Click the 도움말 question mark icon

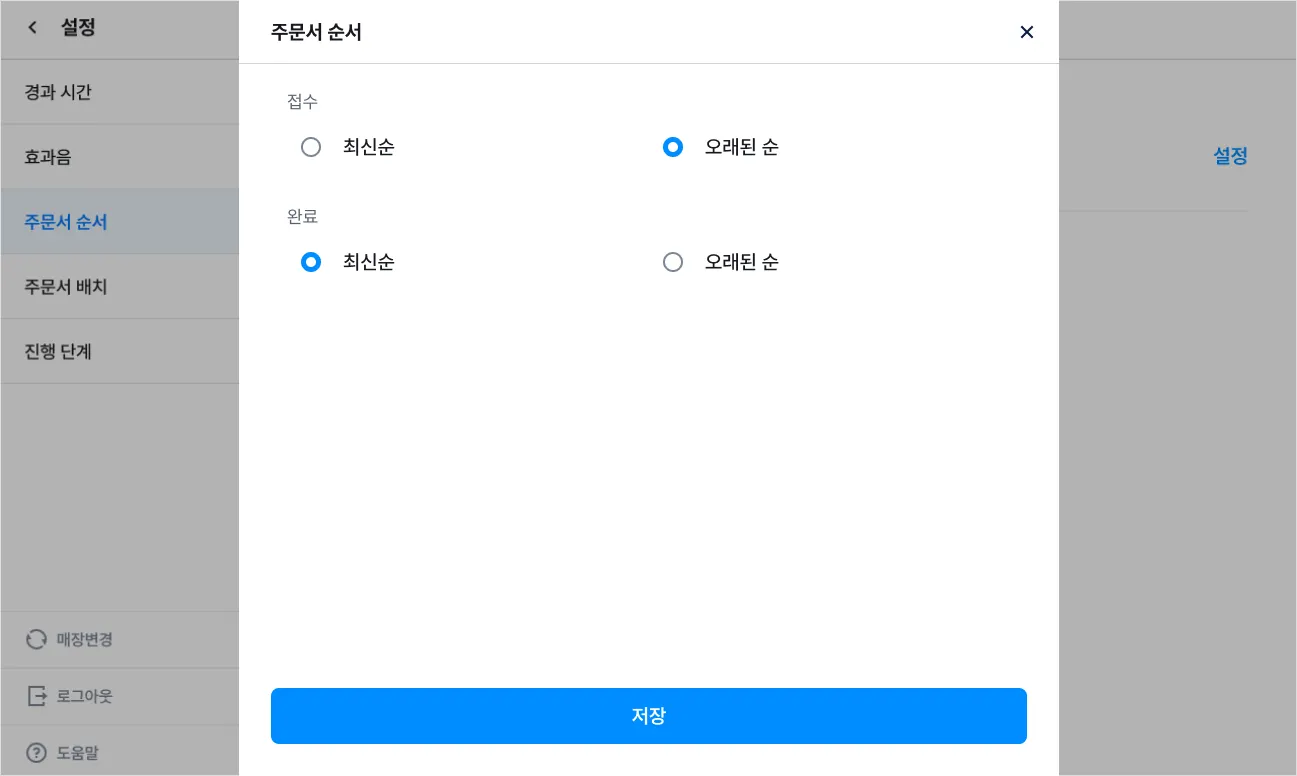(37, 753)
